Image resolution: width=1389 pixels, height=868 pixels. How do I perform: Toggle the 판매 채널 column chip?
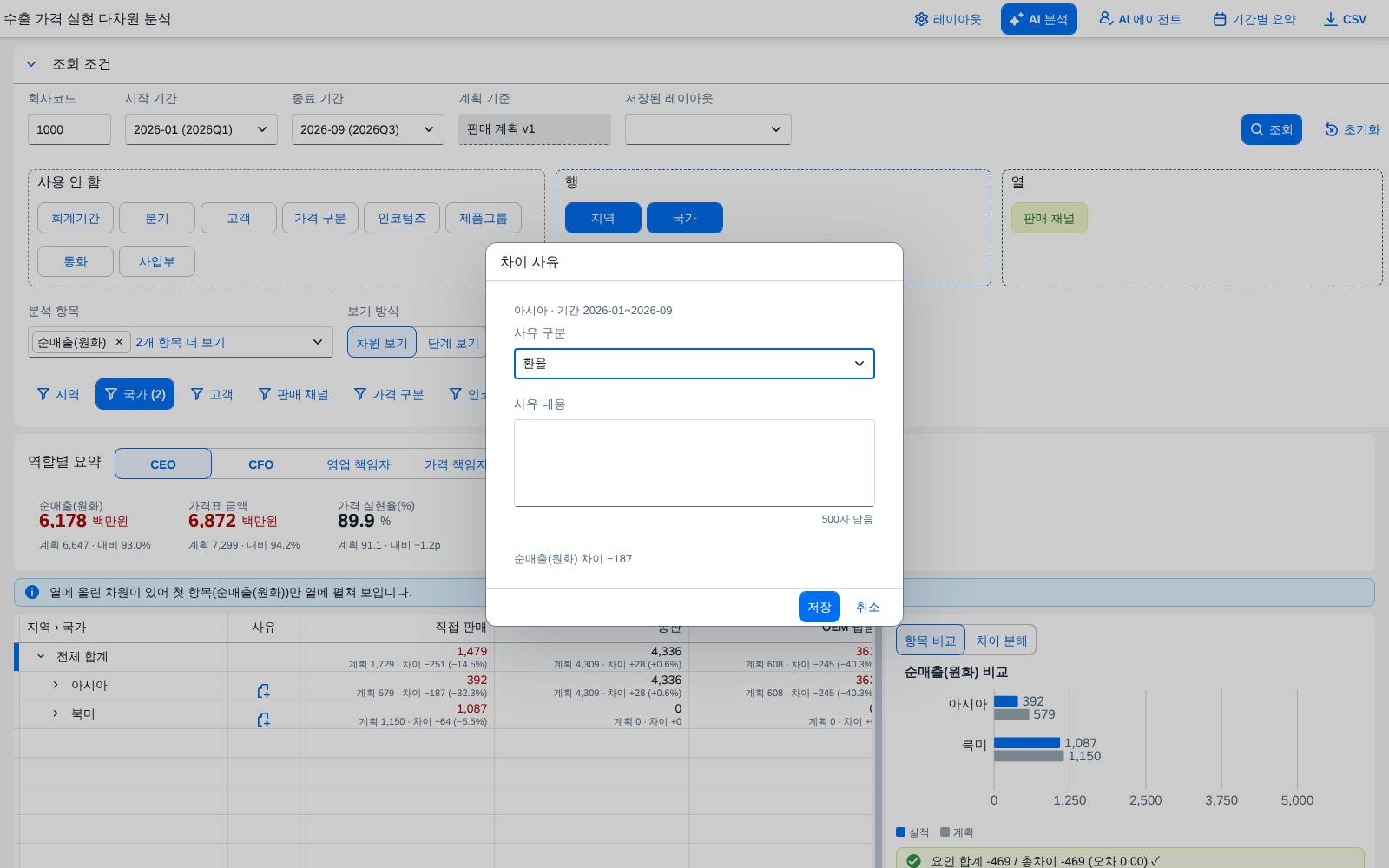[1050, 218]
